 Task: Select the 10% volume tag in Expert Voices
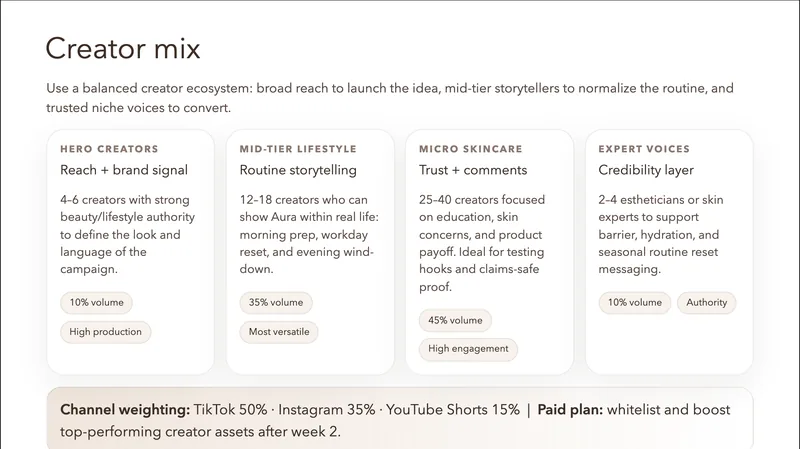coord(635,302)
